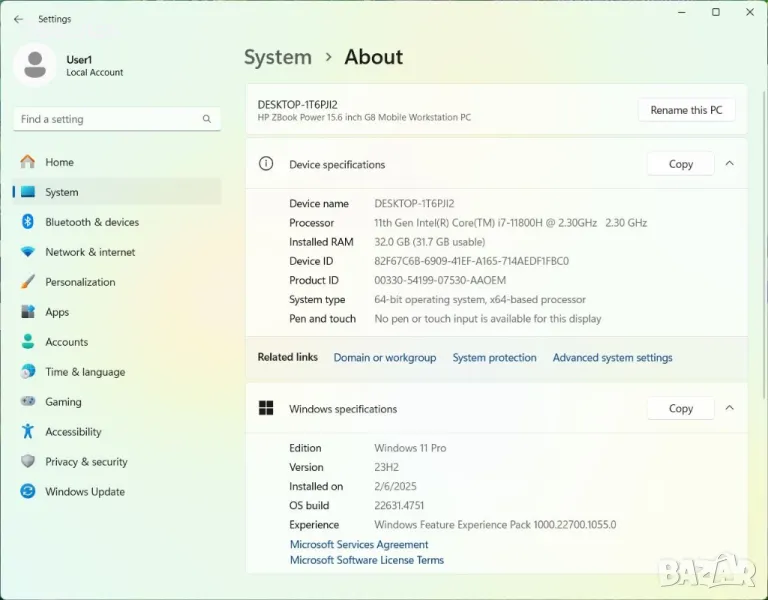This screenshot has height=600, width=768.
Task: Open Accounts settings page
Action: click(66, 342)
